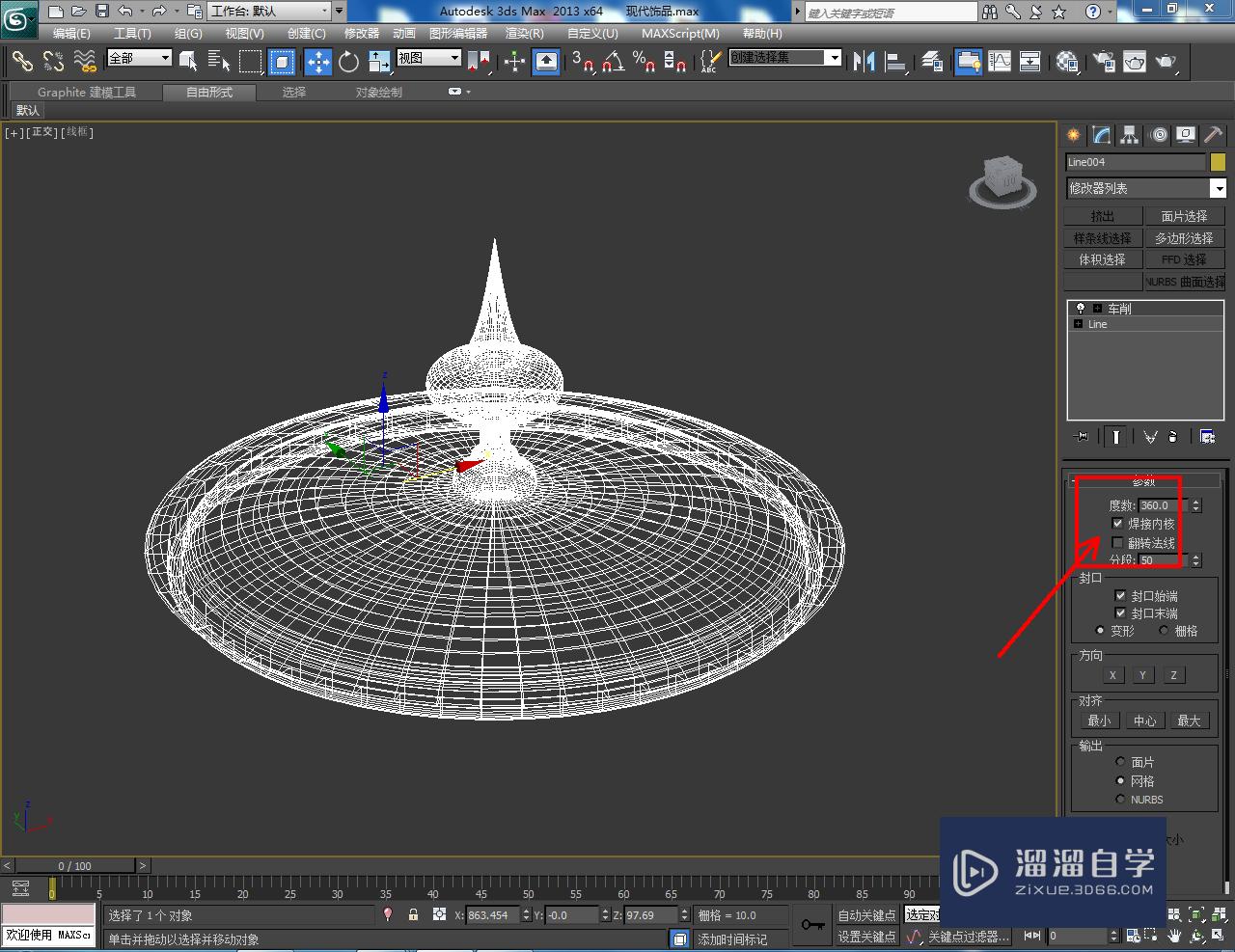Viewport: 1235px width, 952px height.
Task: Toggle the Window/Crossing selection icon
Action: coord(282,62)
